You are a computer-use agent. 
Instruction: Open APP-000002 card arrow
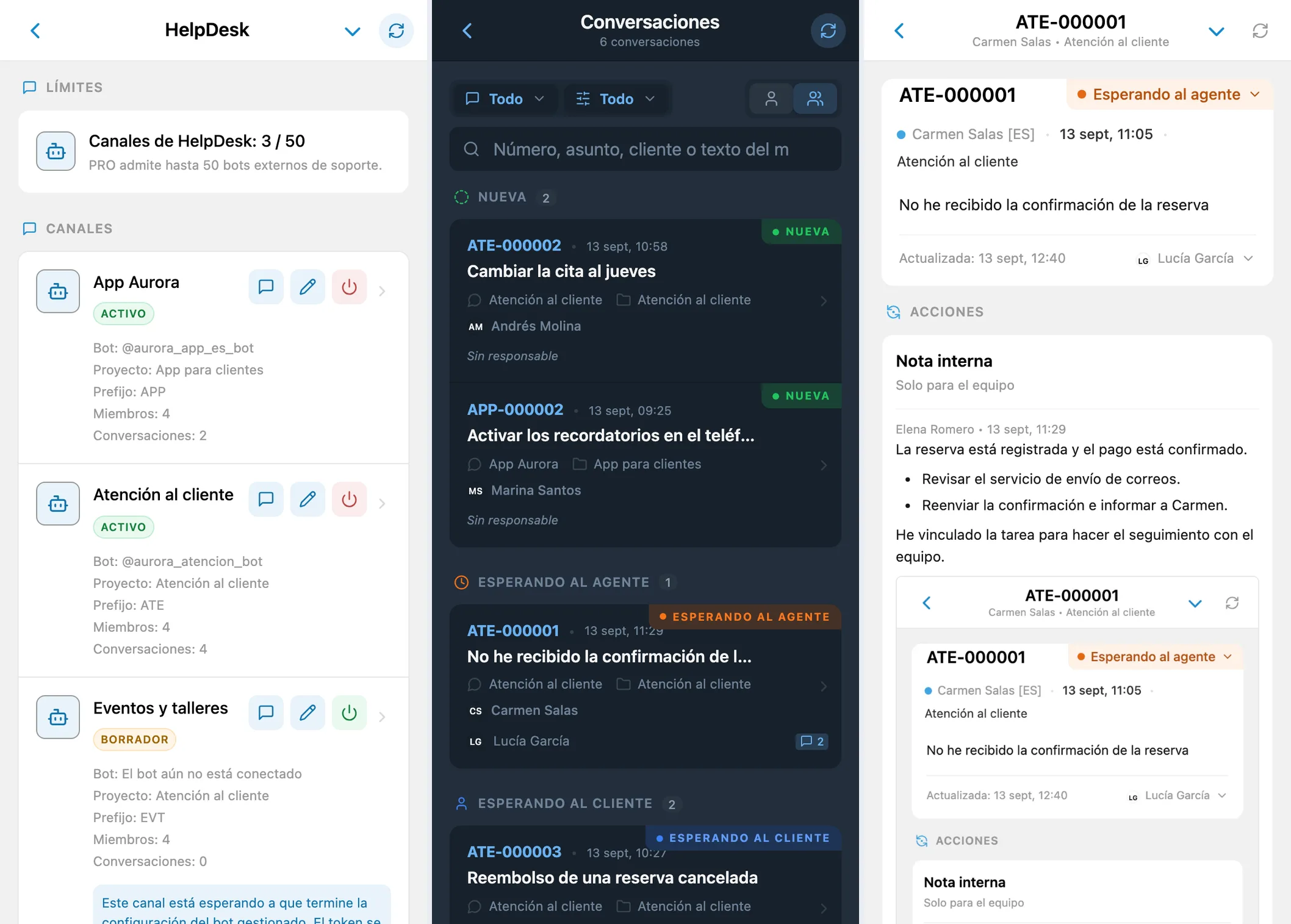[824, 465]
